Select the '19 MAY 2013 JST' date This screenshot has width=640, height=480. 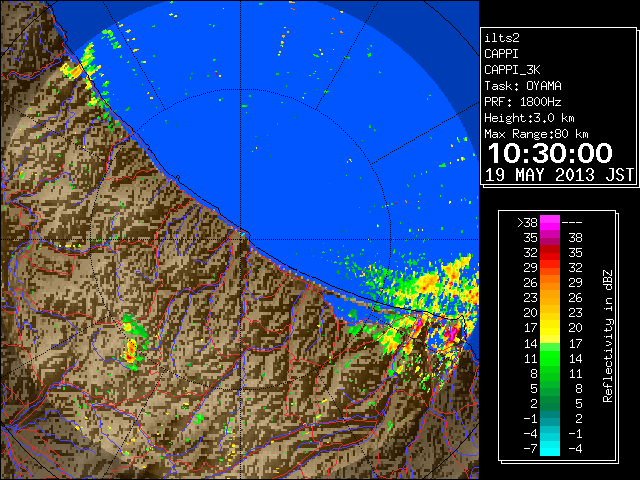[559, 175]
